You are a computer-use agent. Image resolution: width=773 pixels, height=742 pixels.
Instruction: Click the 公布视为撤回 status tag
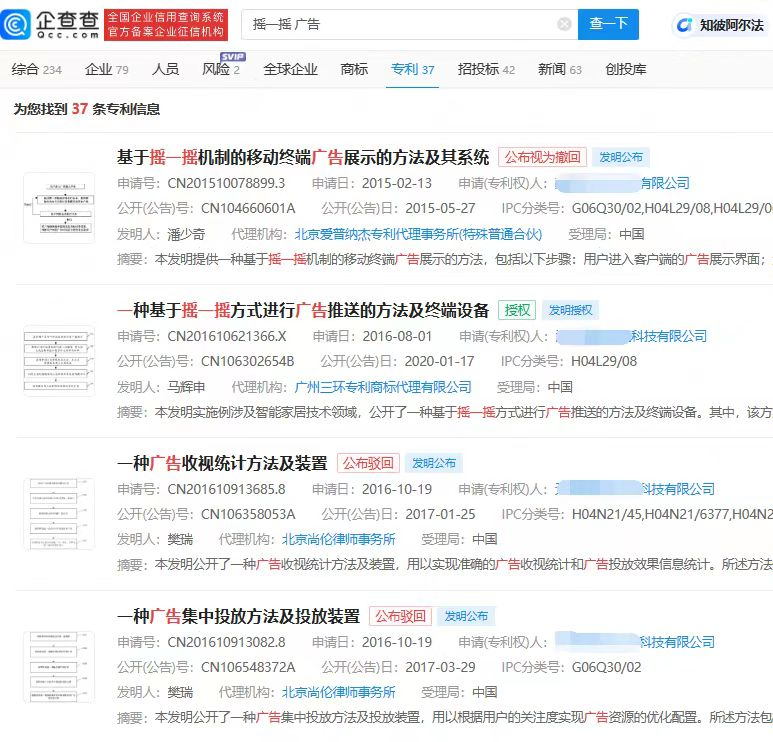click(x=542, y=157)
